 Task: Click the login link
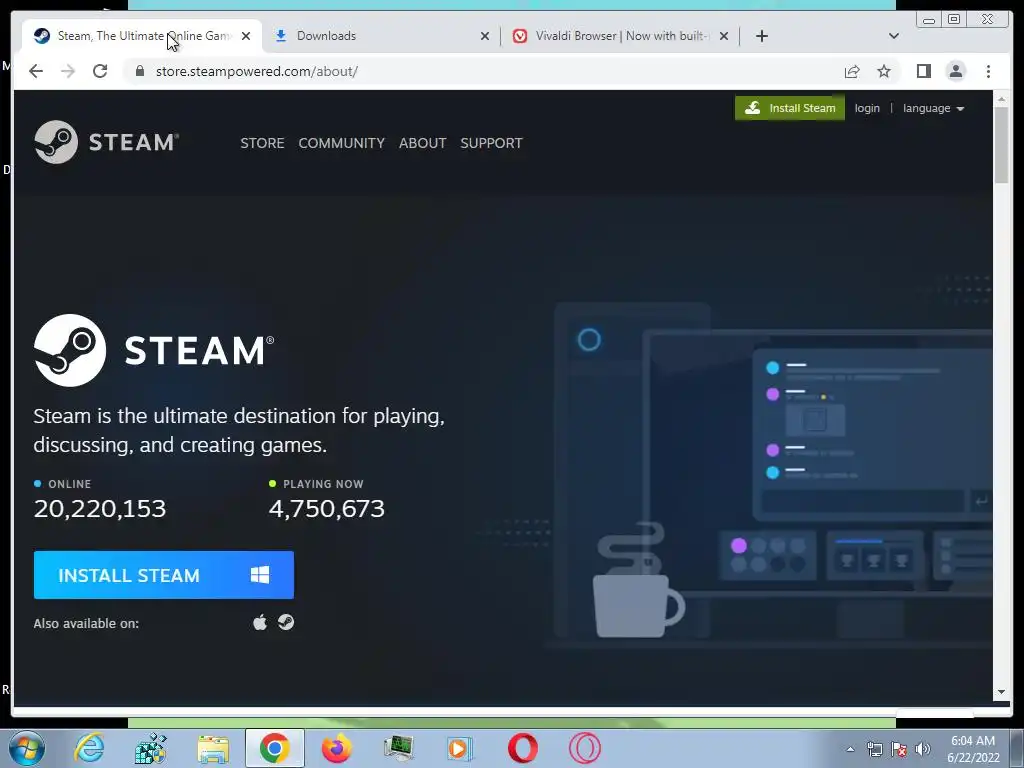tap(867, 108)
